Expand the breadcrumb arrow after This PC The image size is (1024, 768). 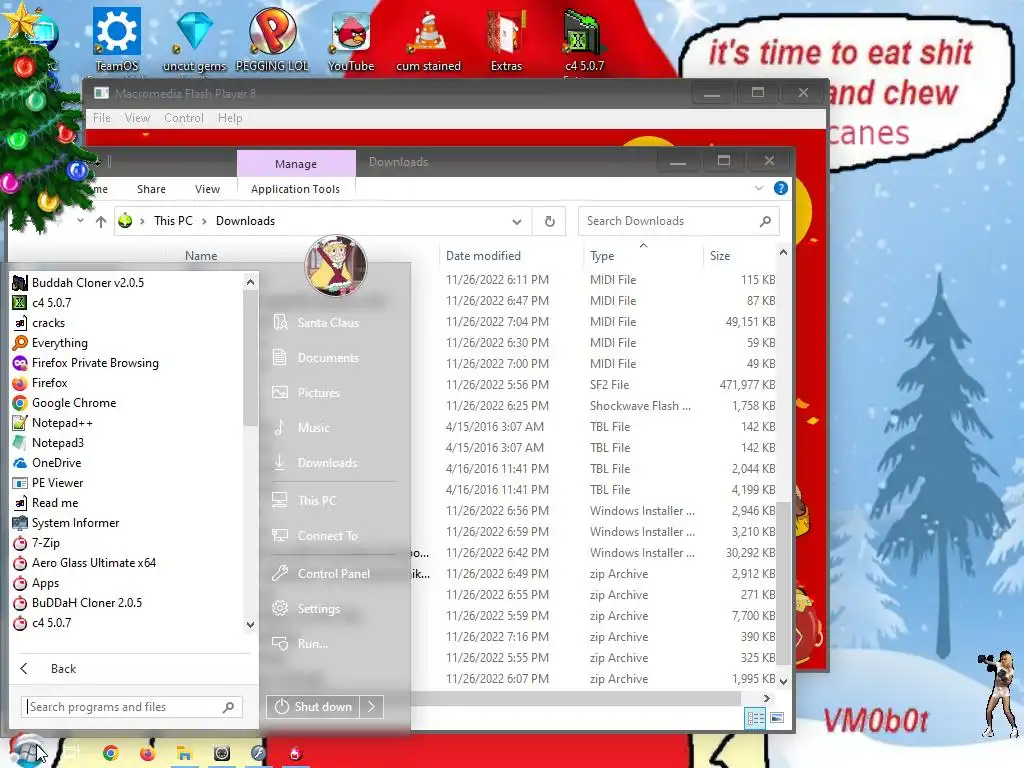point(204,221)
